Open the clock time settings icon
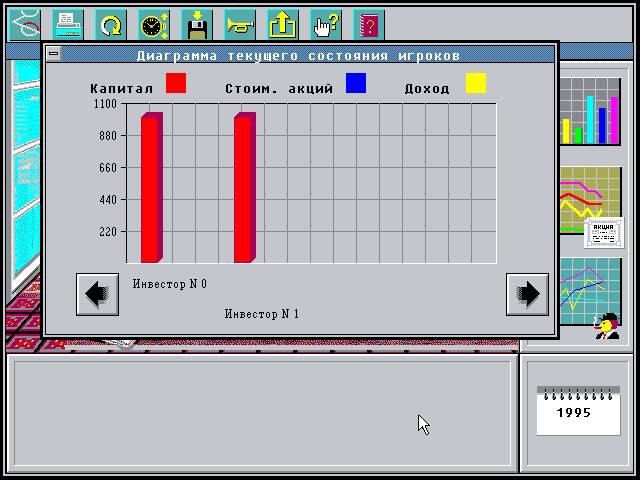 coord(154,25)
